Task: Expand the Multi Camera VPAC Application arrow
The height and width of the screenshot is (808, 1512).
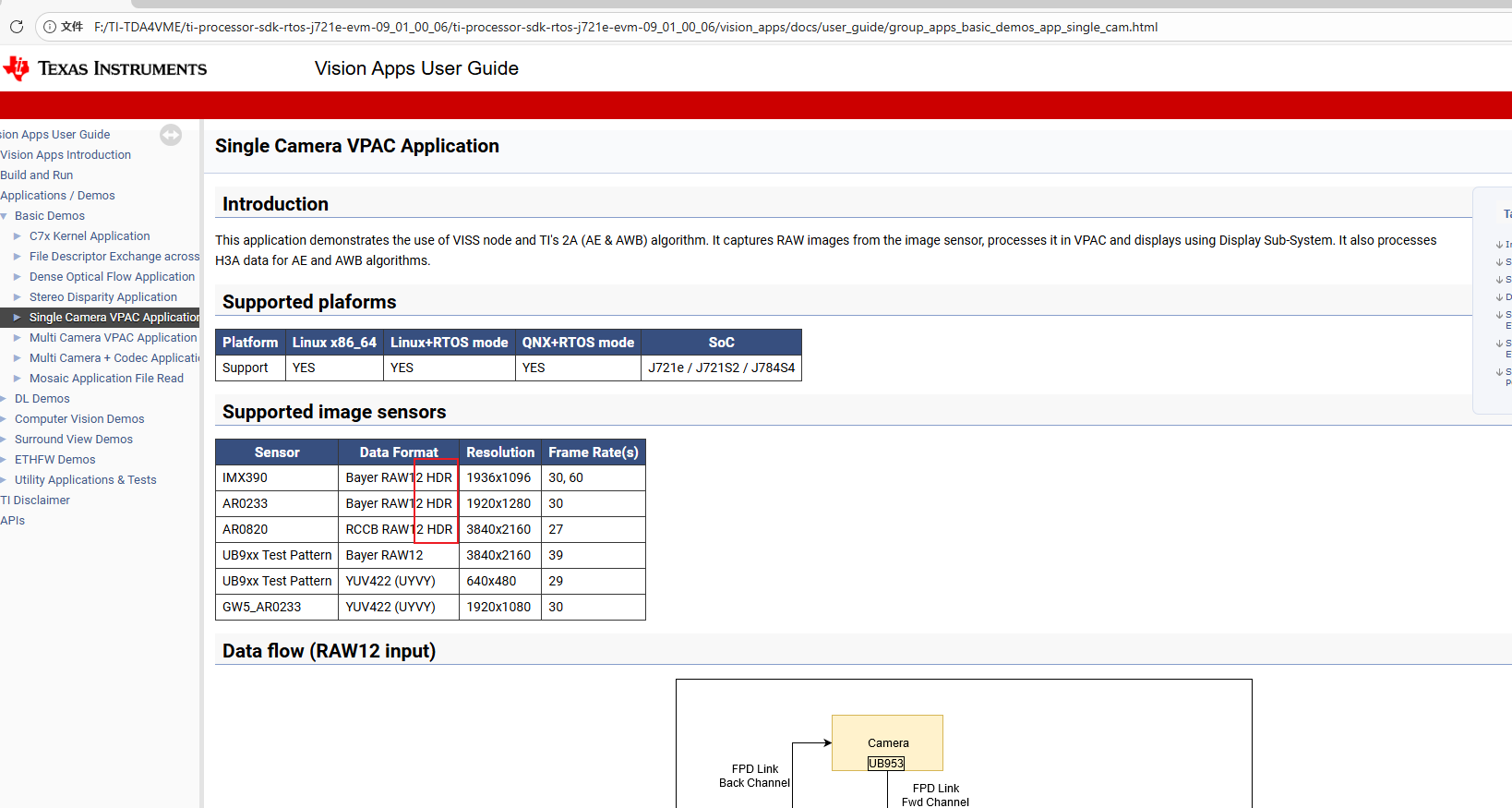Action: click(18, 338)
